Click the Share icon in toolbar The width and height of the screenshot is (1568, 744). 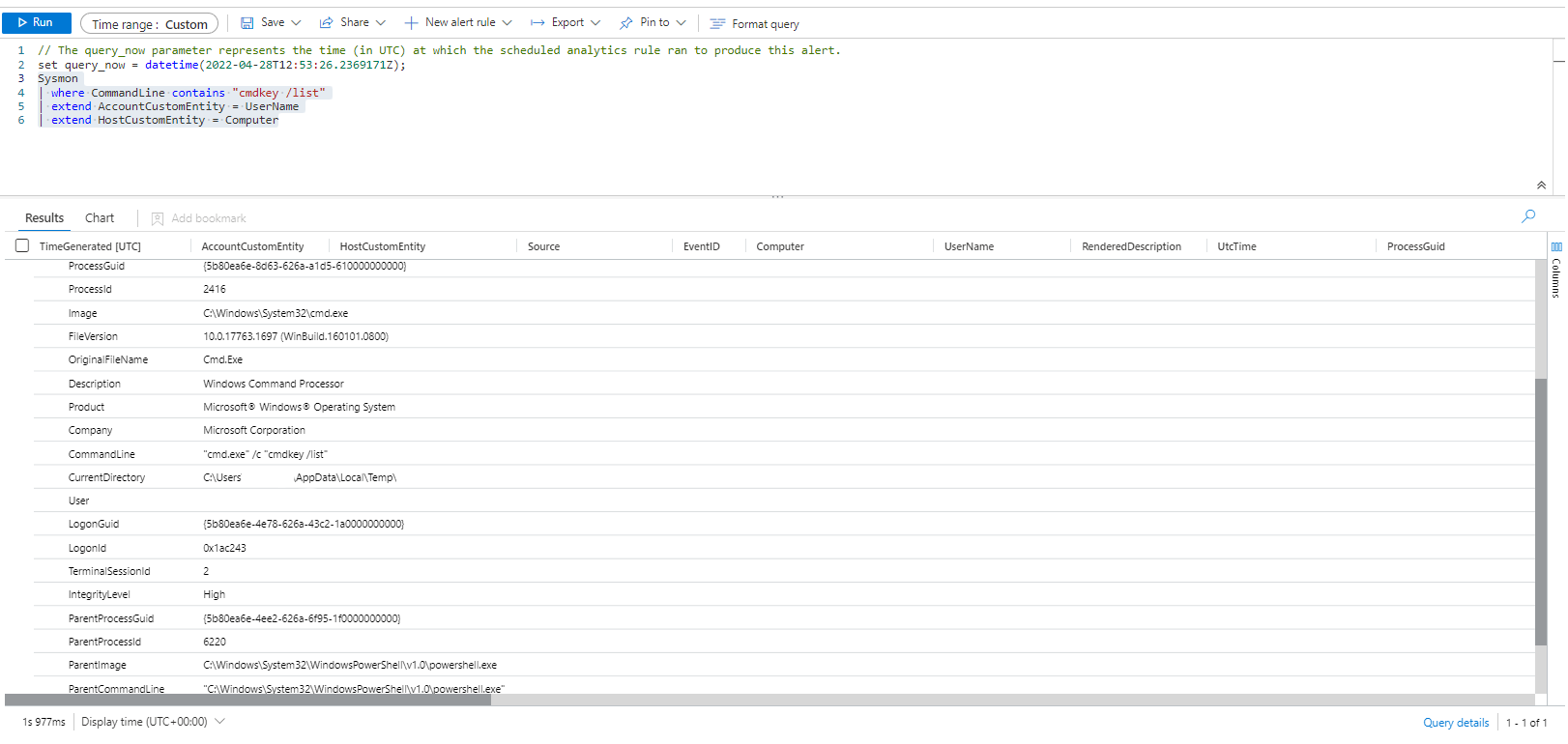(327, 23)
